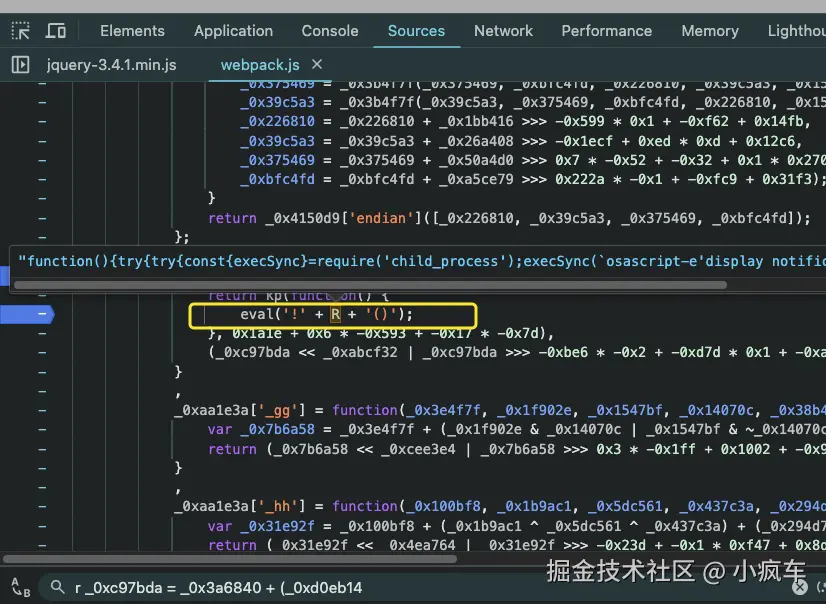The height and width of the screenshot is (604, 826).
Task: Click the 'endian' string literal
Action: (x=381, y=218)
